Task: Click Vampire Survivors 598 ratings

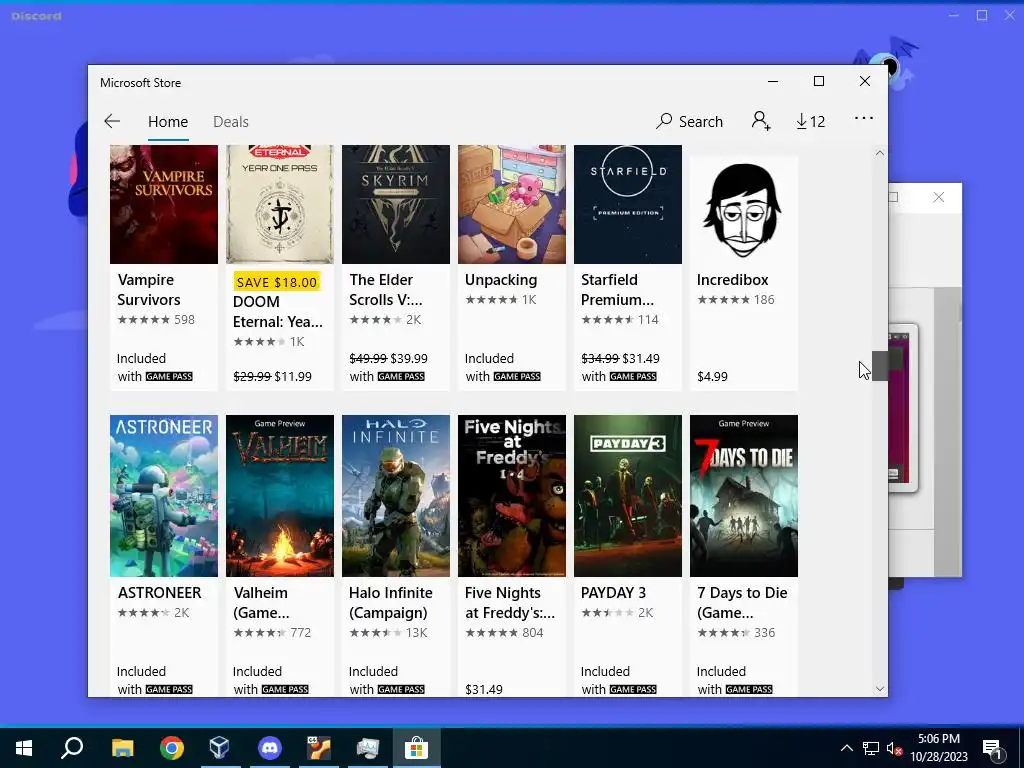Action: click(x=156, y=319)
